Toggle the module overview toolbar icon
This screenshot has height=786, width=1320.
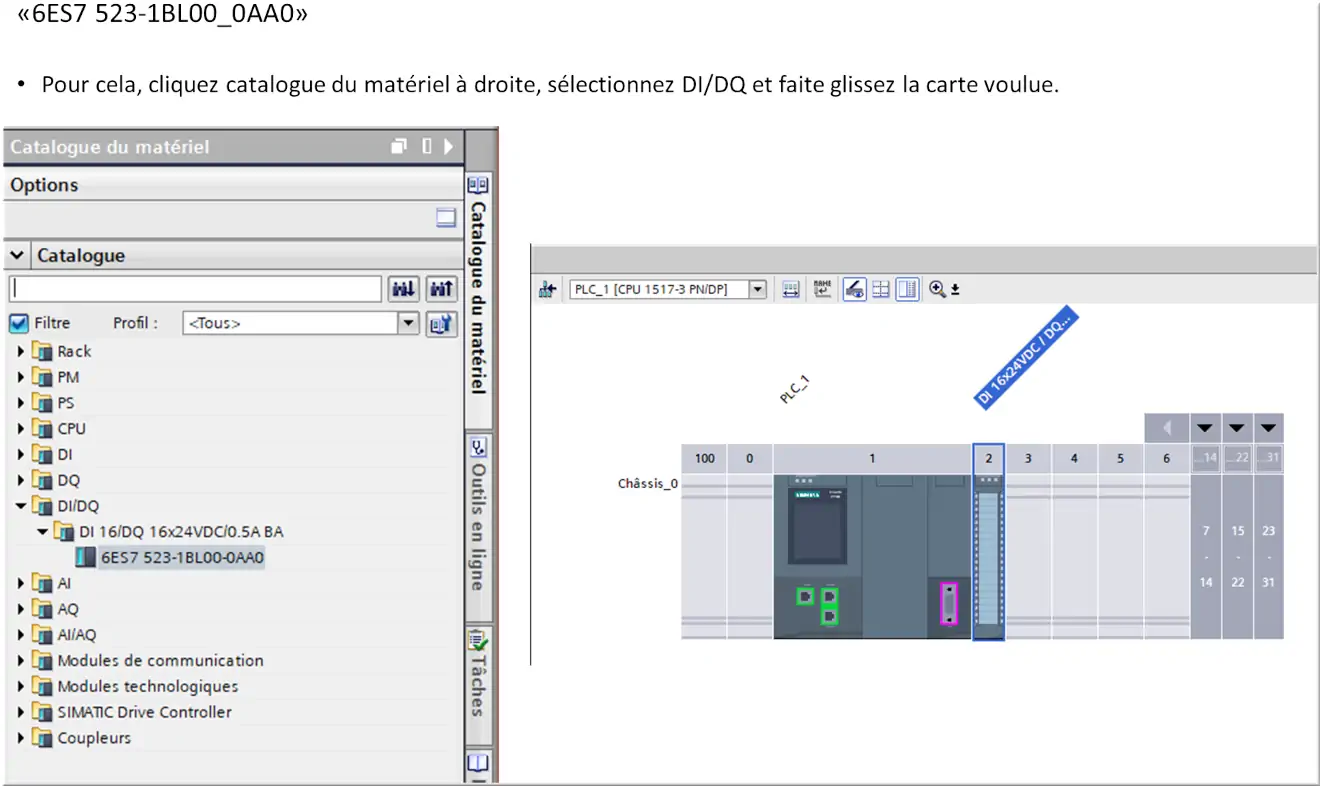click(907, 289)
